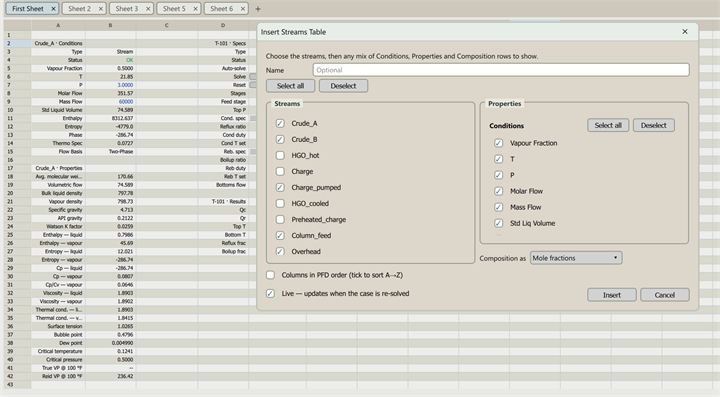Uncheck the Crude_A stream
The image size is (720, 397).
pos(280,123)
